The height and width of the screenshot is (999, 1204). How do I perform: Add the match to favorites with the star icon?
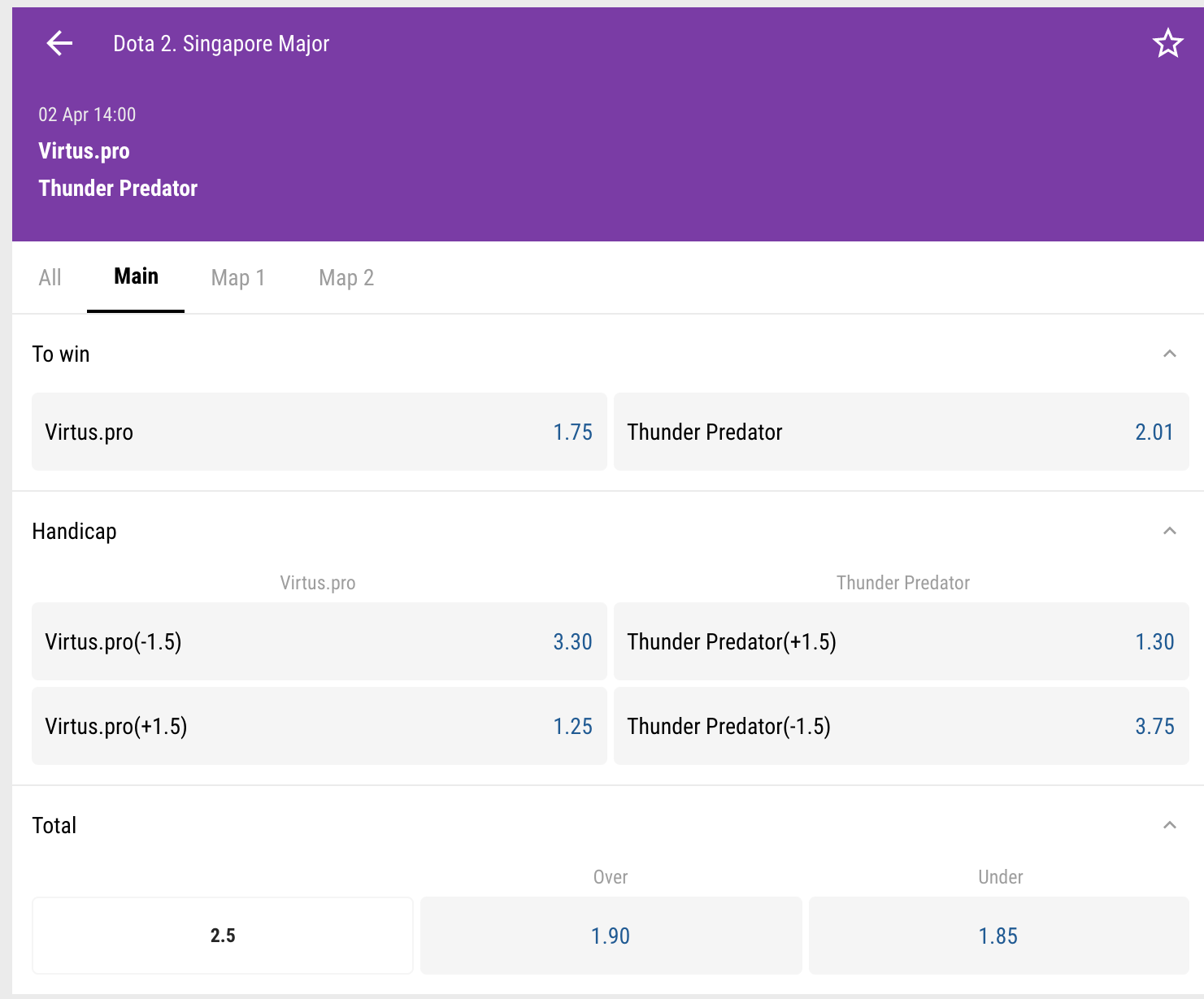click(1168, 43)
